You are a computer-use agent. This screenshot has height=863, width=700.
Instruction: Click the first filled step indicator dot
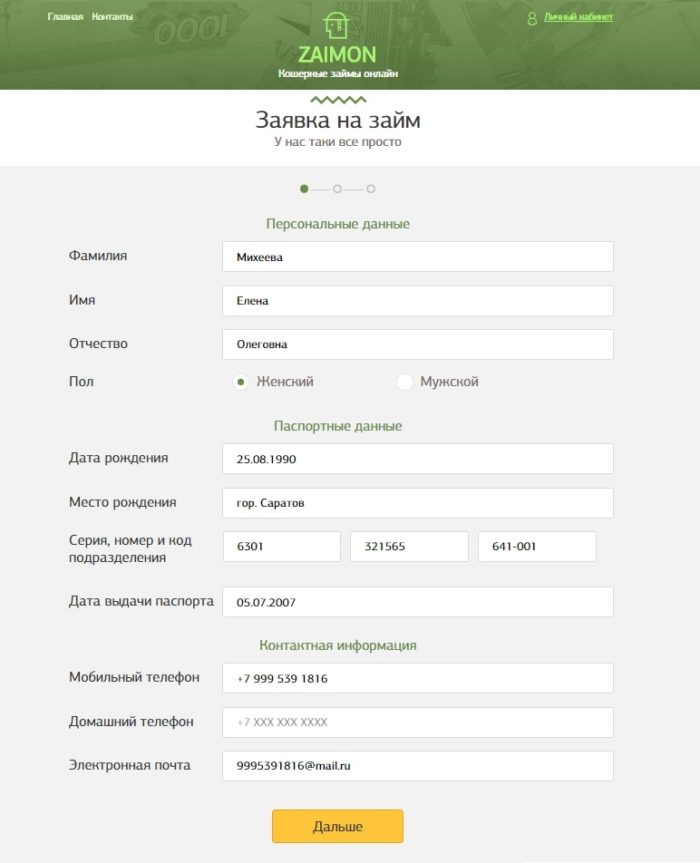tap(304, 189)
